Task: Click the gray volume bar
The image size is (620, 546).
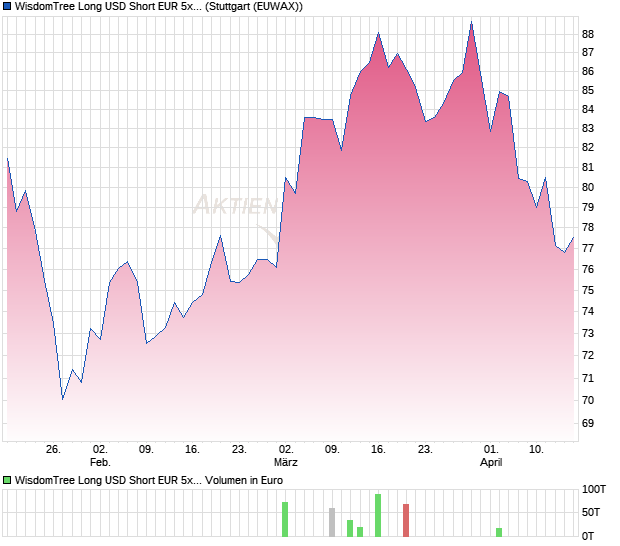Action: 332,523
